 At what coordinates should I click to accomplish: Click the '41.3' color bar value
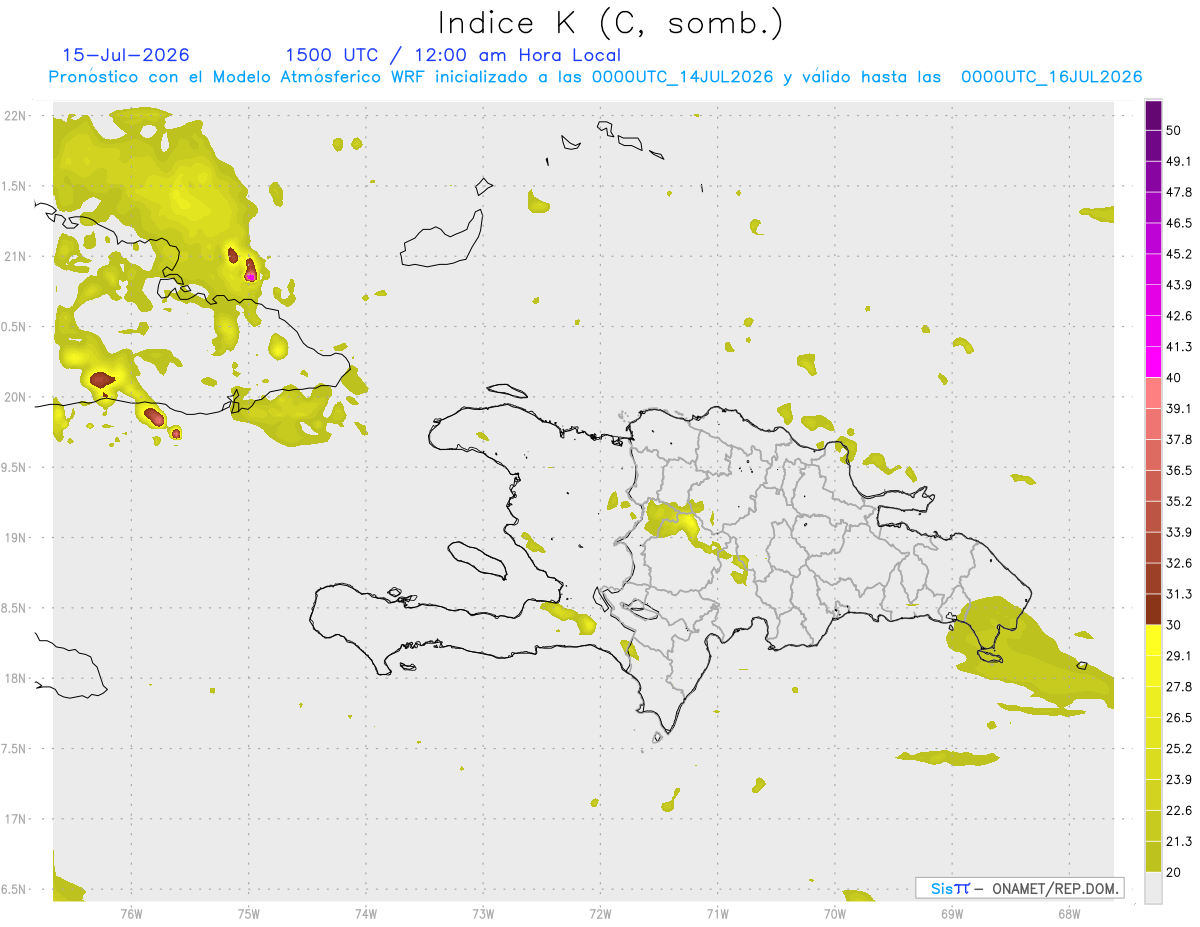click(x=1179, y=347)
